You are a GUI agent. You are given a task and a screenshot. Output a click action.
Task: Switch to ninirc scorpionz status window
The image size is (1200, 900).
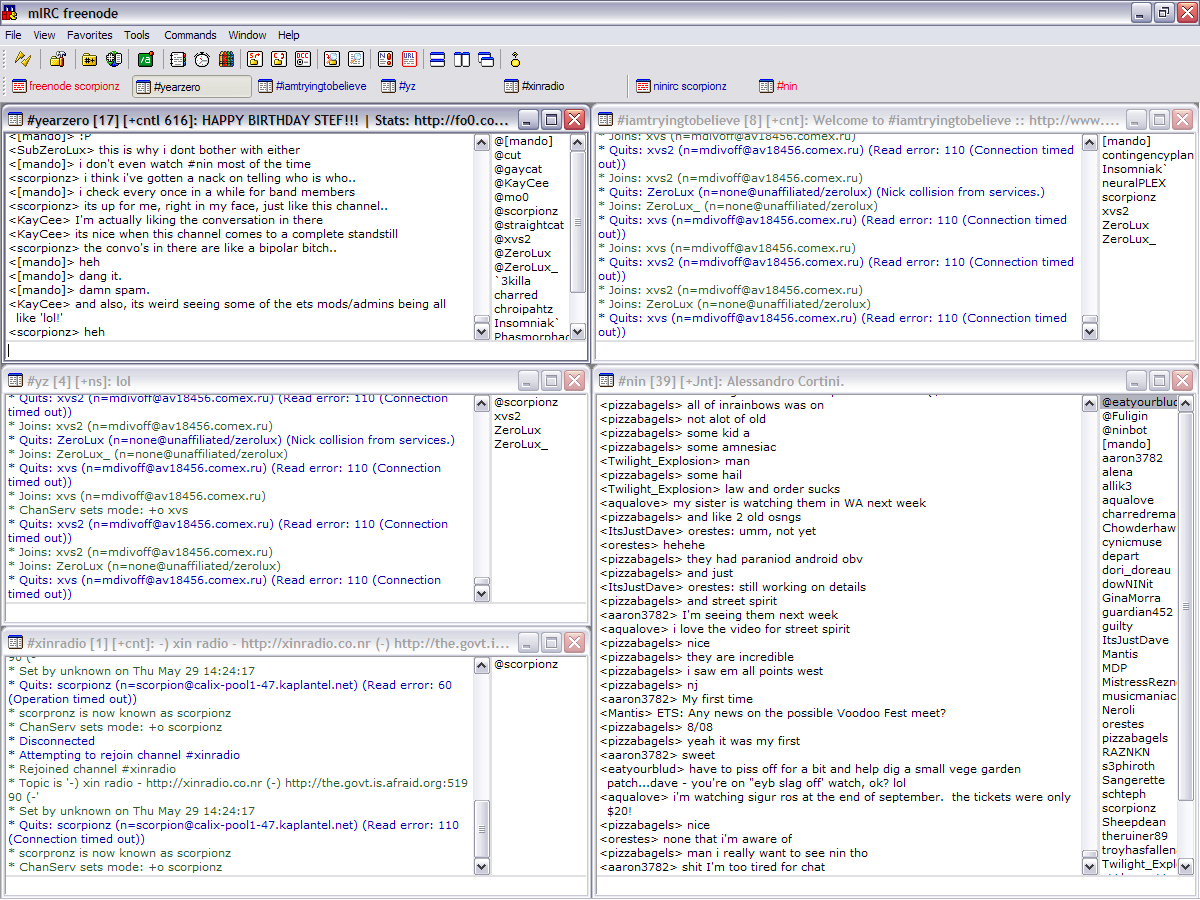coord(690,87)
